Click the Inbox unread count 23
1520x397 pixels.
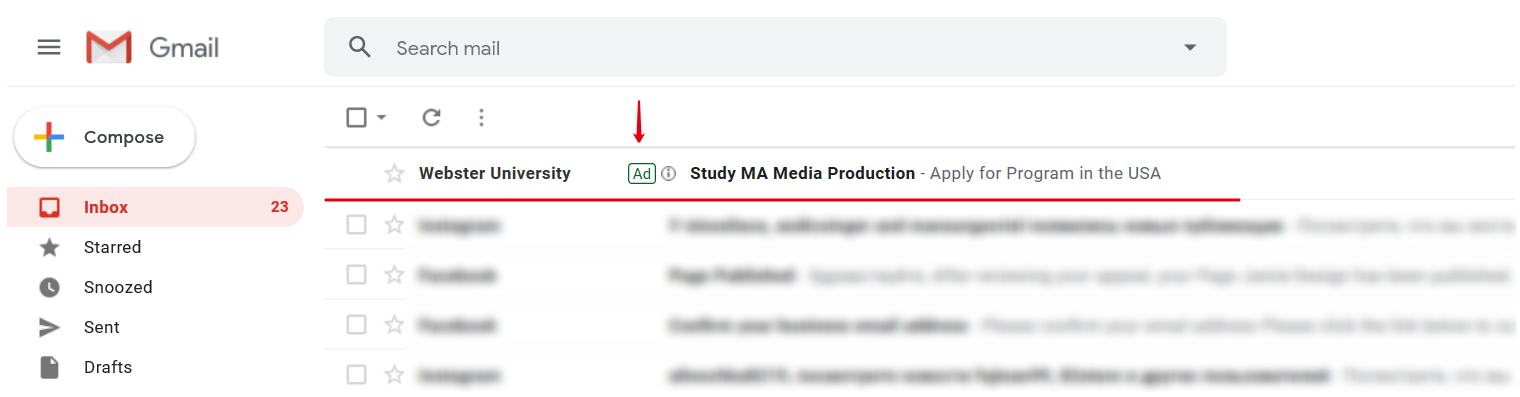(279, 207)
